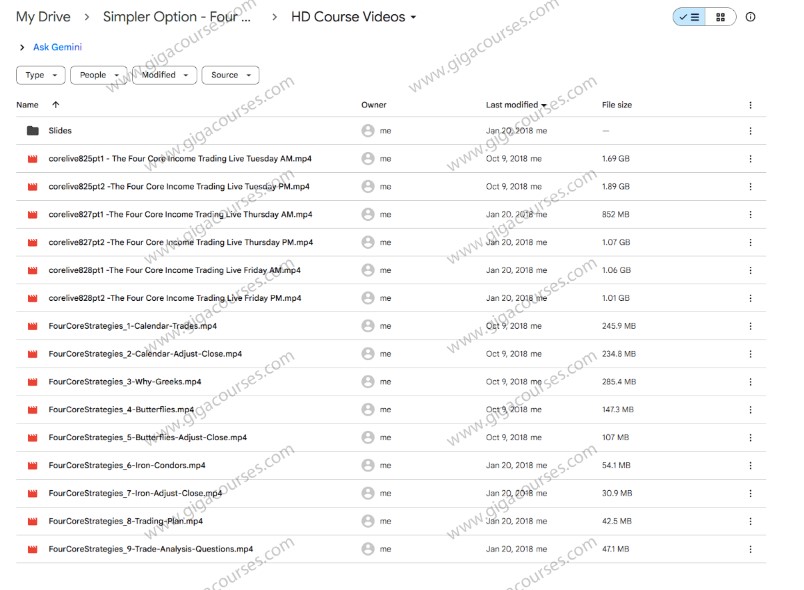Click the owner avatar next to FourCoreStrategies_4-Butterflies.mp4

(367, 409)
